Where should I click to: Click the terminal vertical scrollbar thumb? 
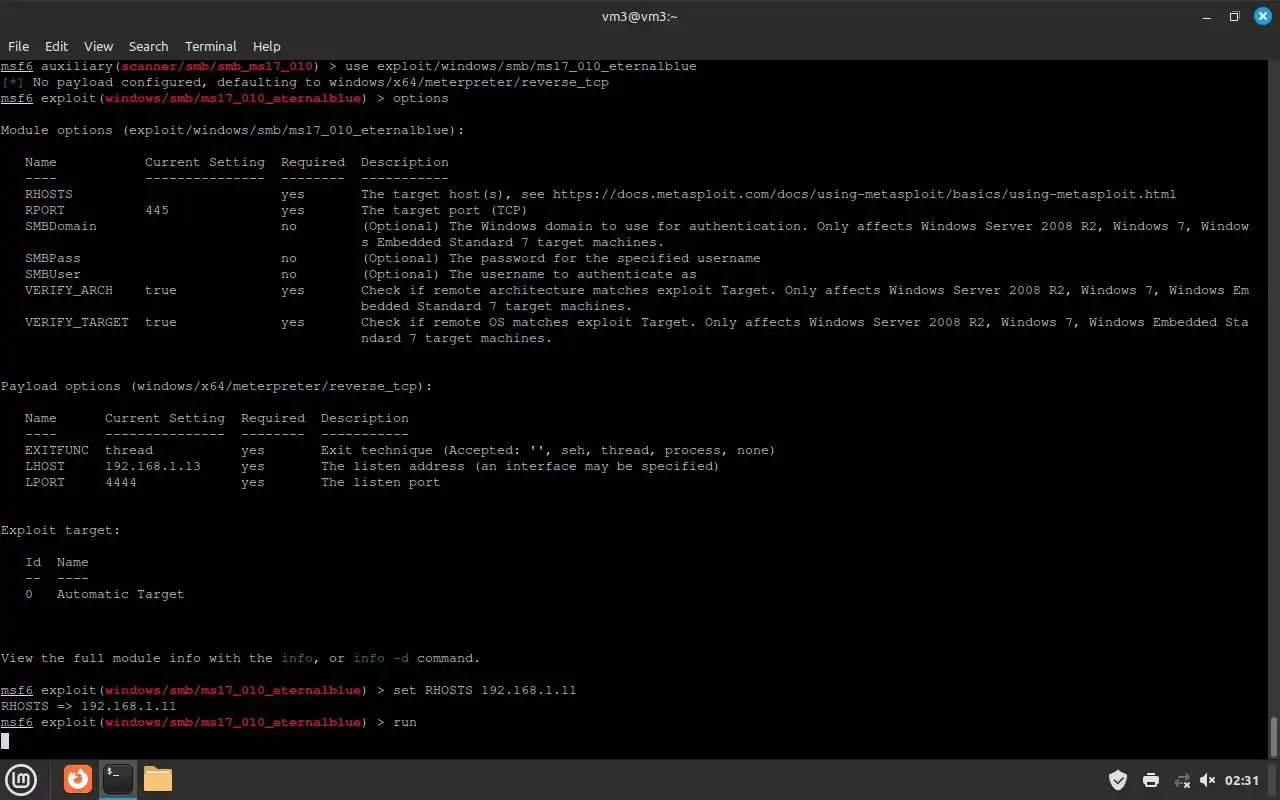click(1274, 738)
